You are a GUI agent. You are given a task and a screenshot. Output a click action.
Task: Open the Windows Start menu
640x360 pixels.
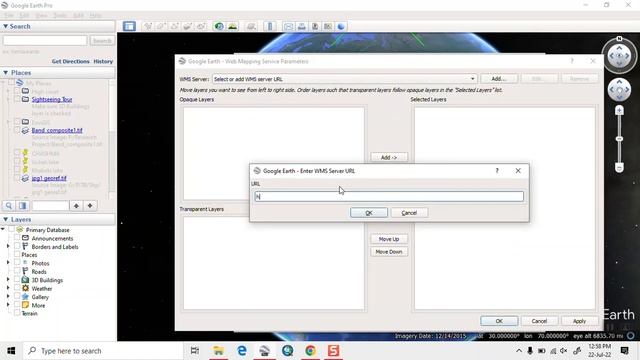coord(11,351)
